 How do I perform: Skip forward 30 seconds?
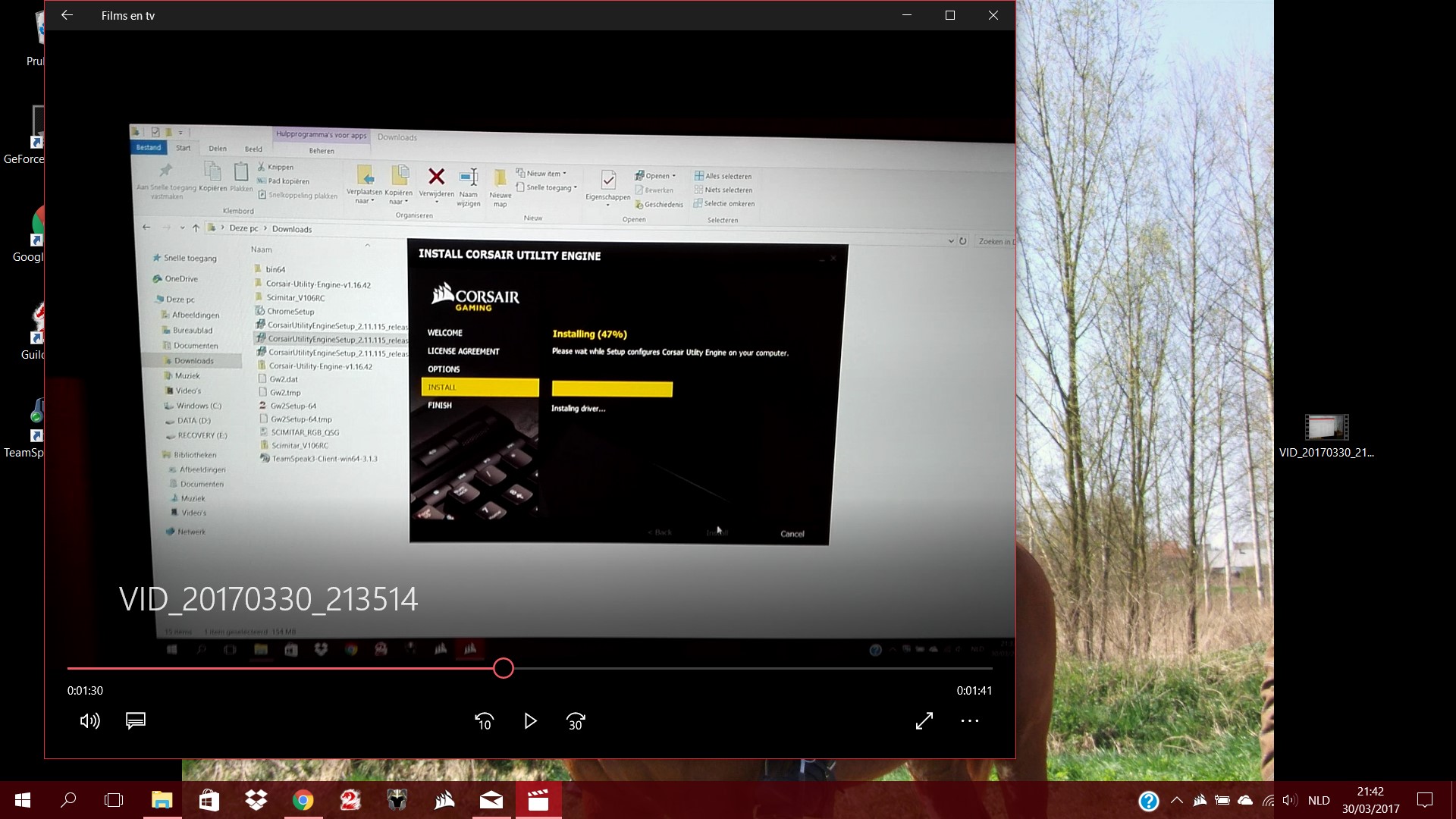[x=576, y=721]
